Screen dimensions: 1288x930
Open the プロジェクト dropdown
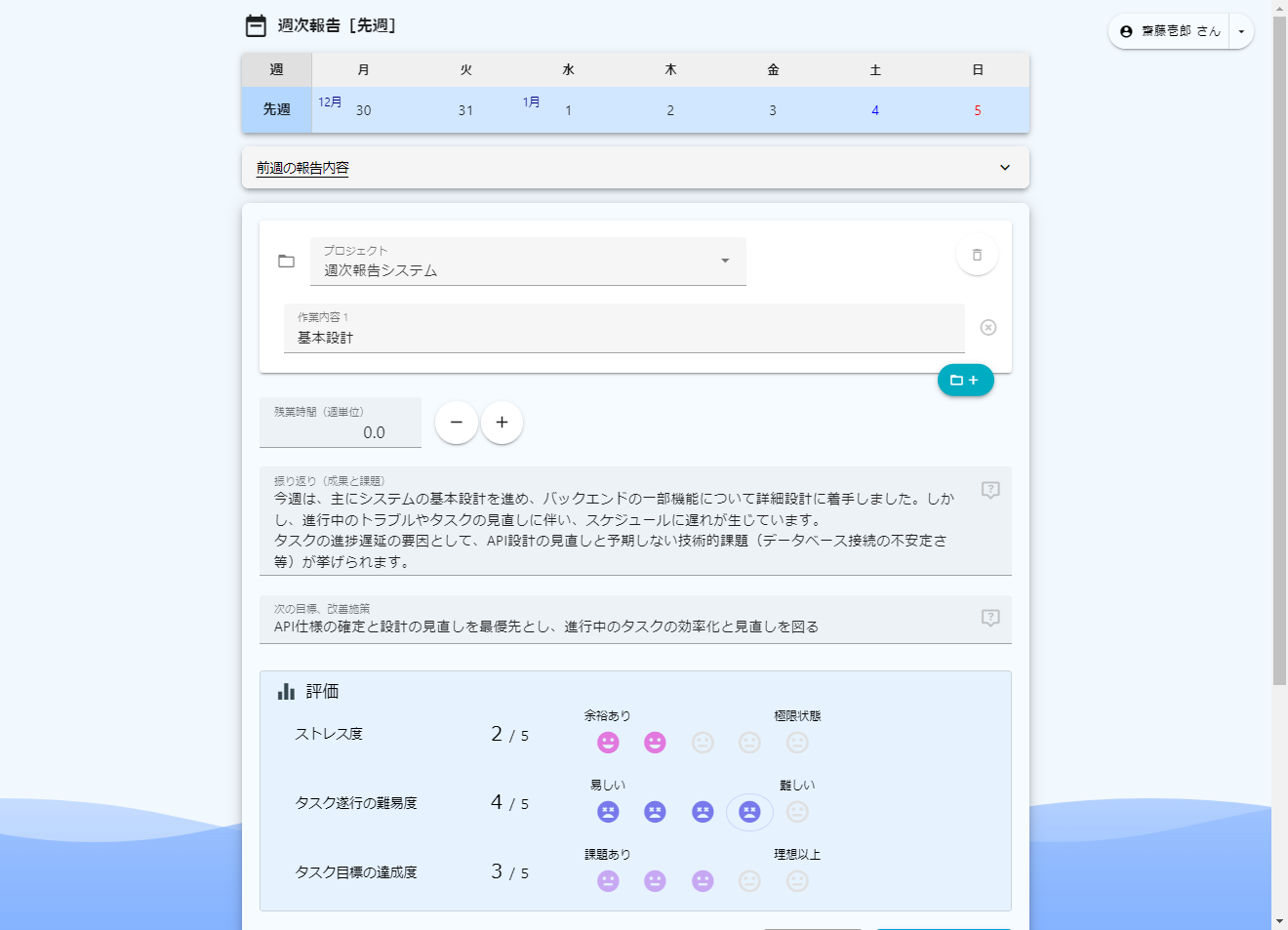(528, 262)
